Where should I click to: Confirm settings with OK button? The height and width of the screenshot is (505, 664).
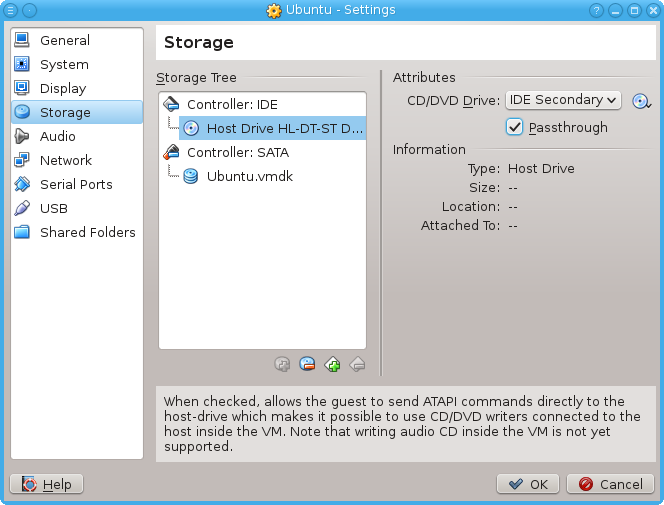[x=528, y=484]
